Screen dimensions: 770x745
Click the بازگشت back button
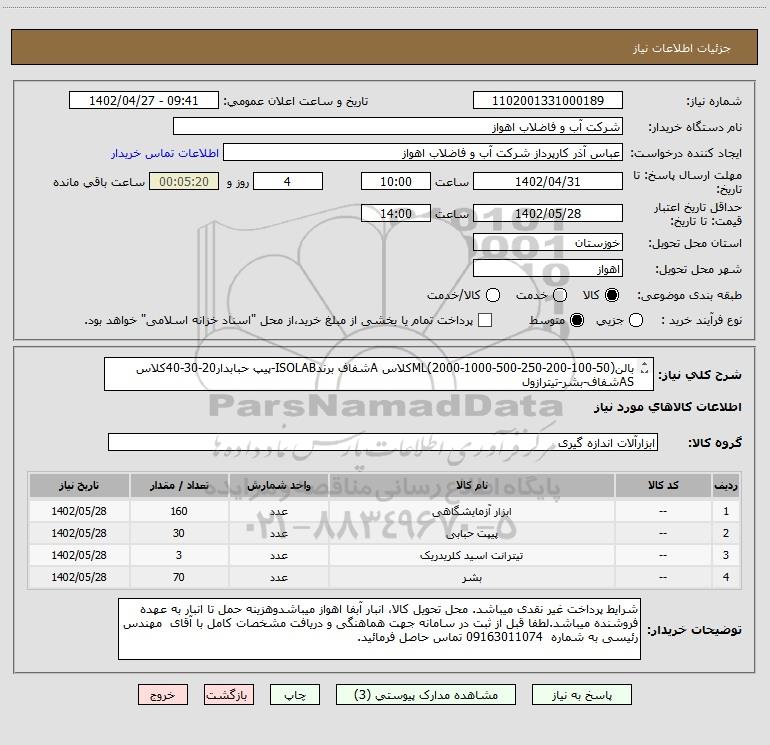click(229, 695)
